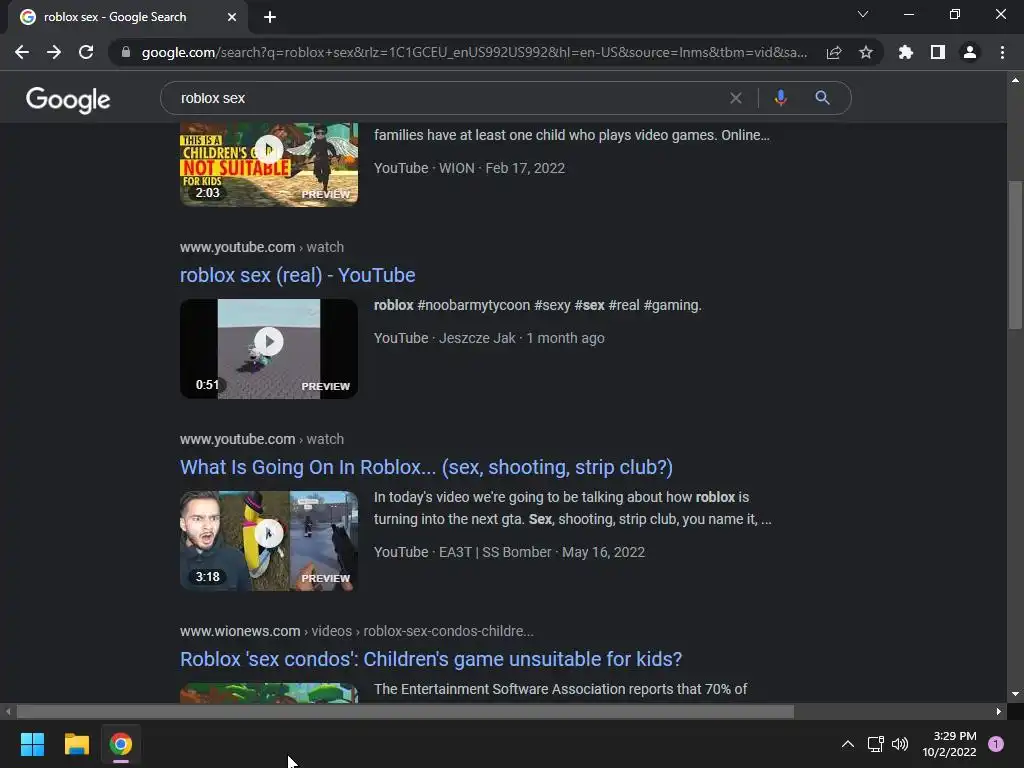Click the vertical scrollbar down arrow
The height and width of the screenshot is (768, 1024).
1015,694
